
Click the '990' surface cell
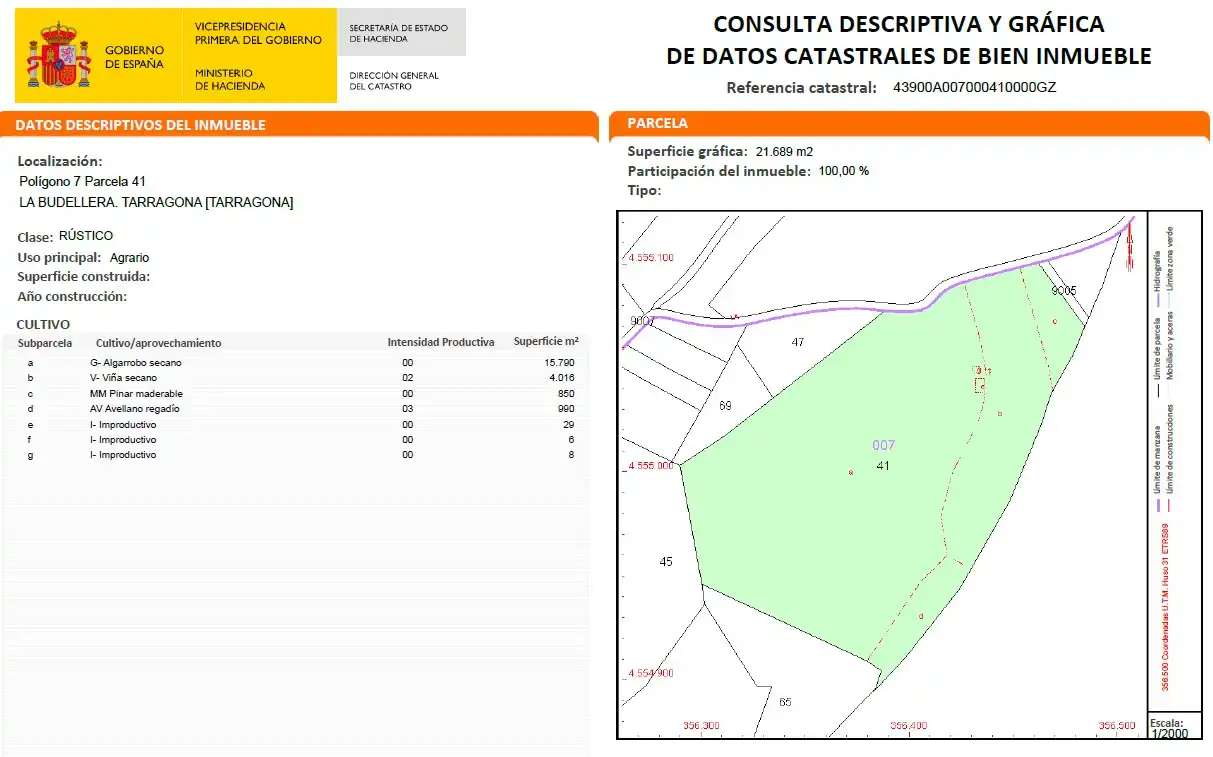point(566,409)
